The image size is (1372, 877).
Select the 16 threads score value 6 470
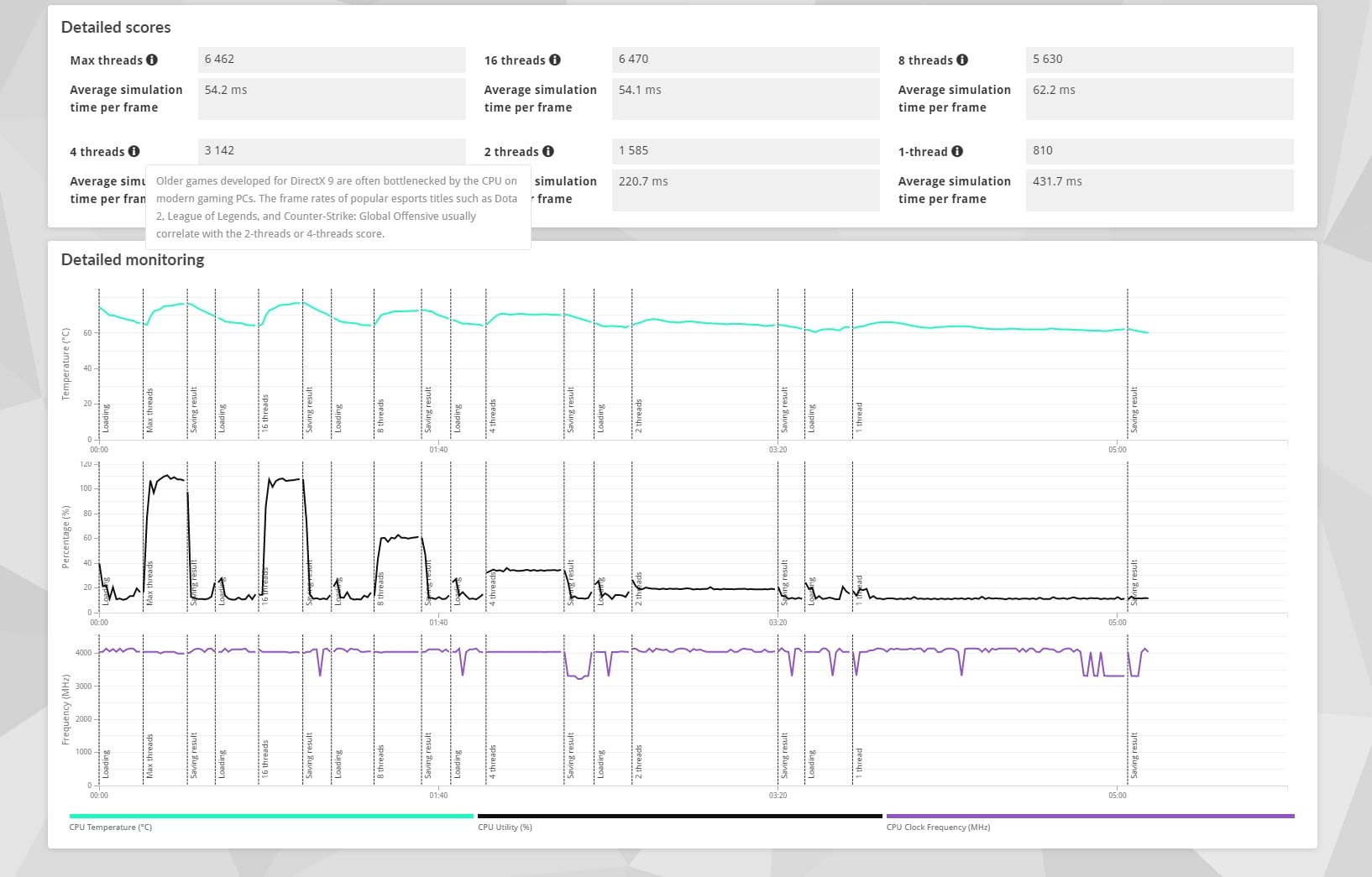[x=746, y=60]
